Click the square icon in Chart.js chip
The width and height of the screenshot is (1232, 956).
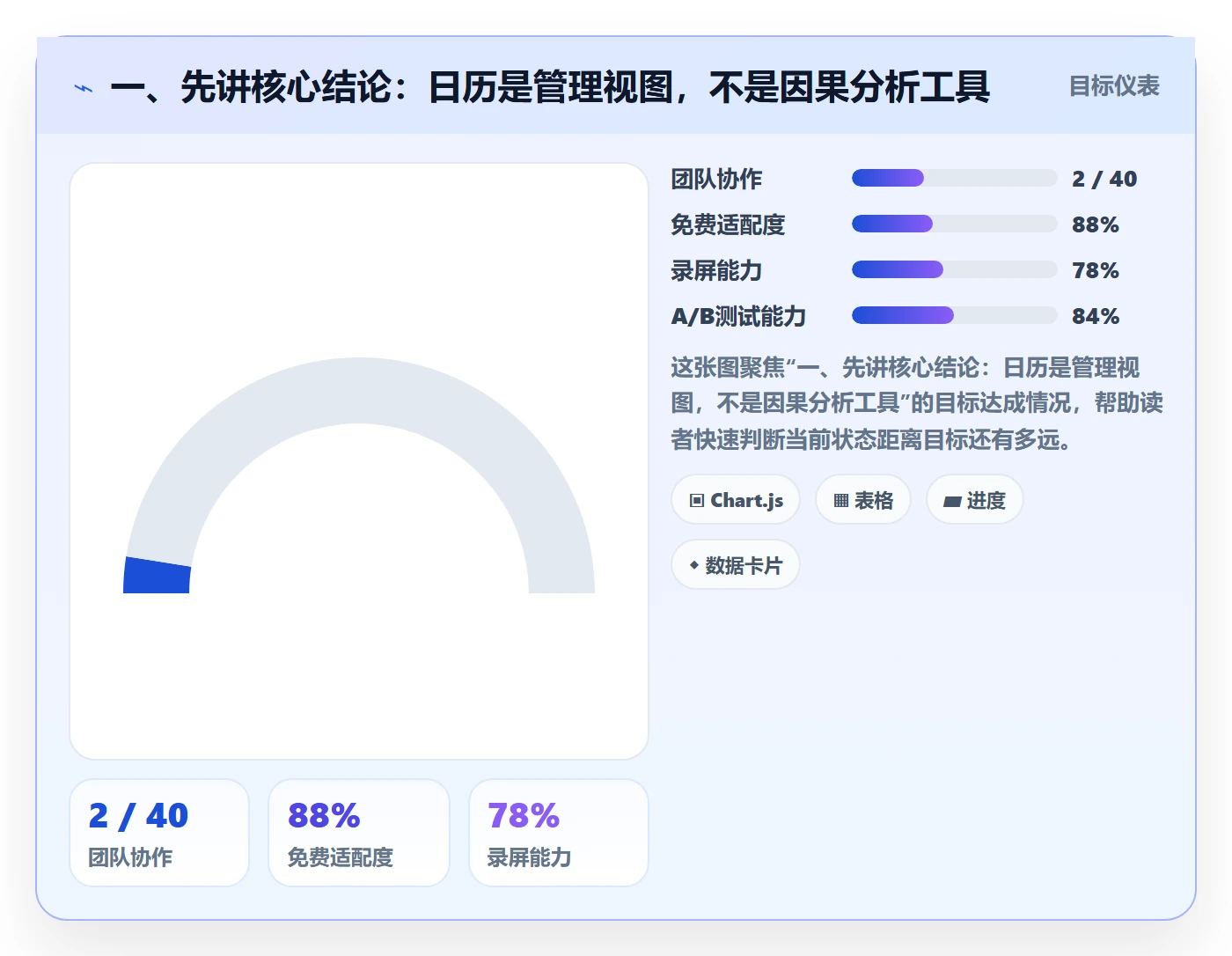697,501
